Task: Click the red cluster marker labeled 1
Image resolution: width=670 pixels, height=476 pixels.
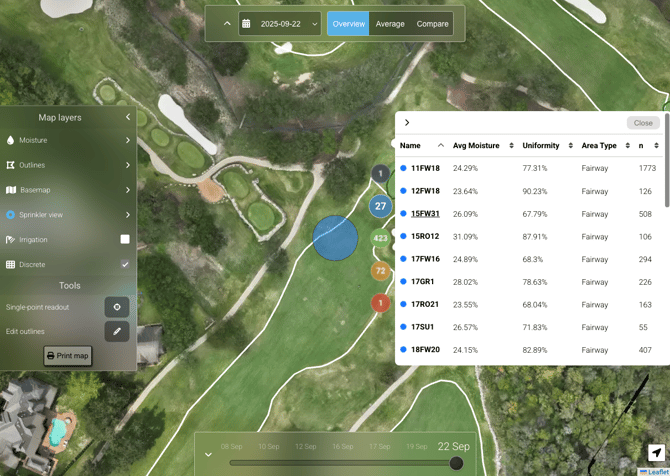Action: [380, 302]
